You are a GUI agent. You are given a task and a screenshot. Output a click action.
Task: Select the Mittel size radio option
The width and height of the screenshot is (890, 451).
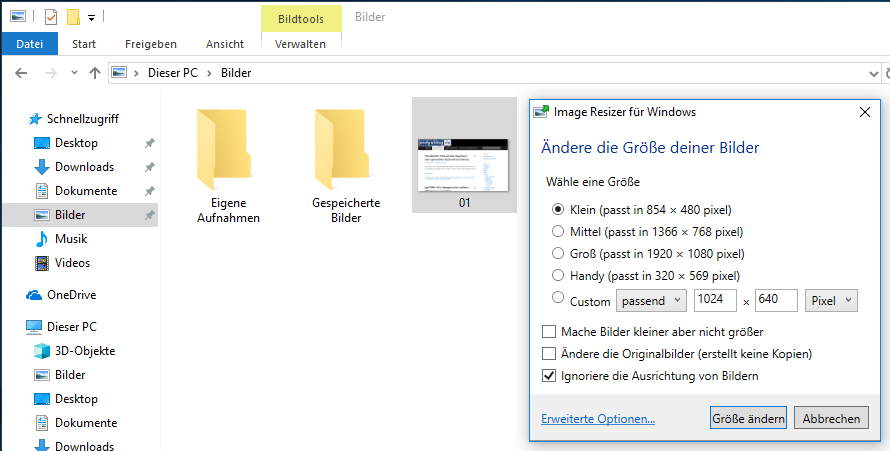(x=558, y=231)
